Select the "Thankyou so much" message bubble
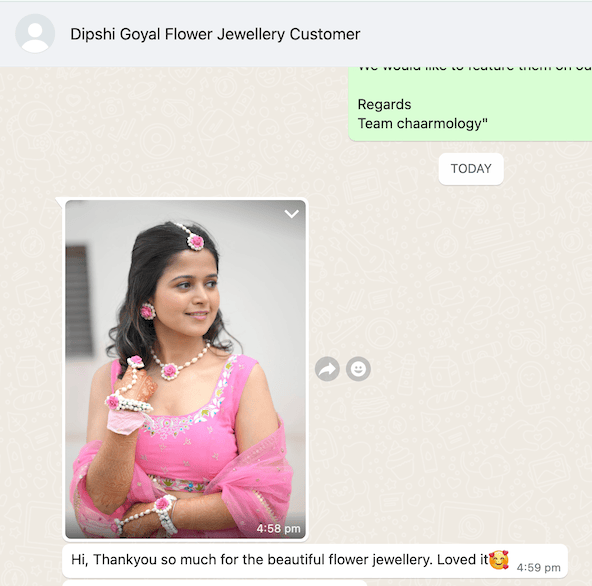 [x=314, y=561]
